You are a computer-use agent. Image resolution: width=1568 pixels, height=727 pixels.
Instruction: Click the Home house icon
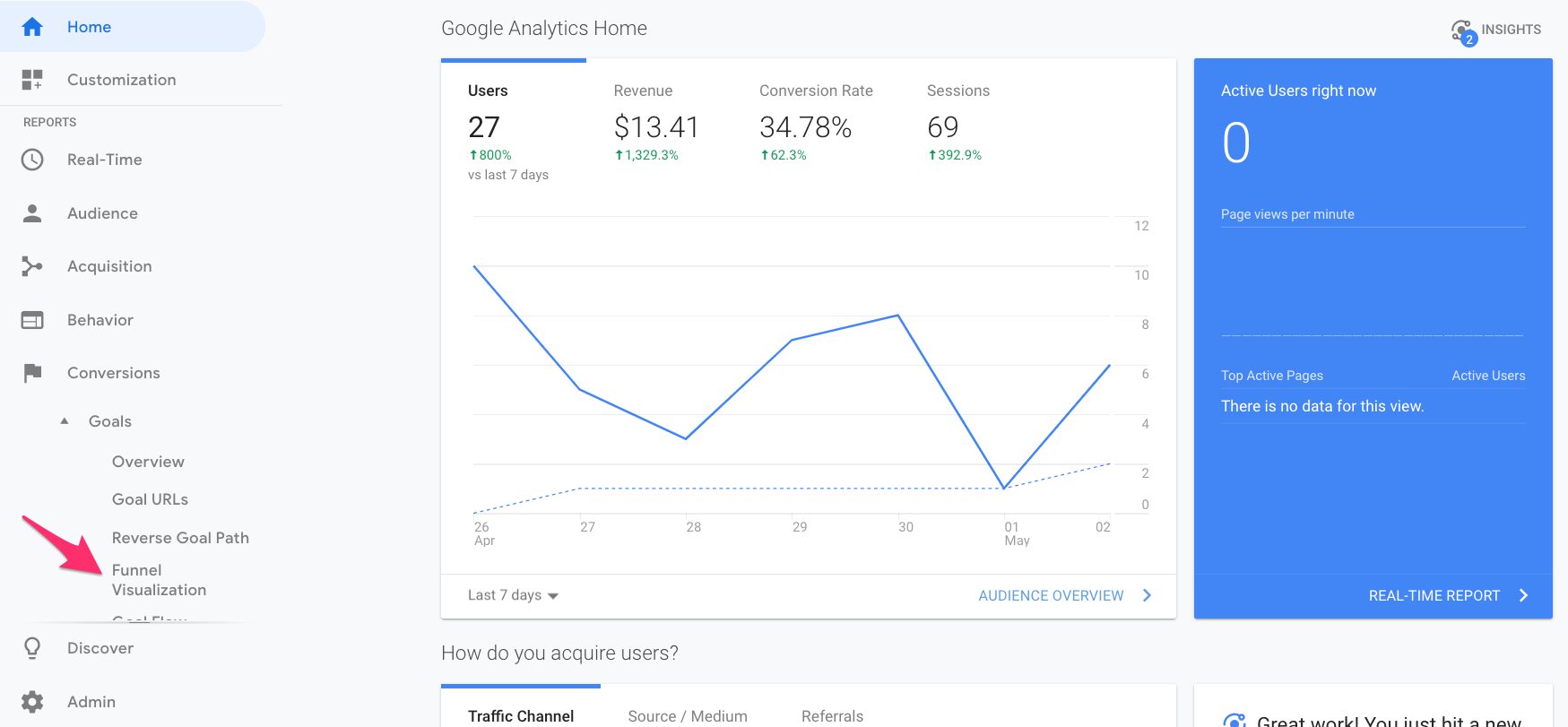pyautogui.click(x=32, y=27)
